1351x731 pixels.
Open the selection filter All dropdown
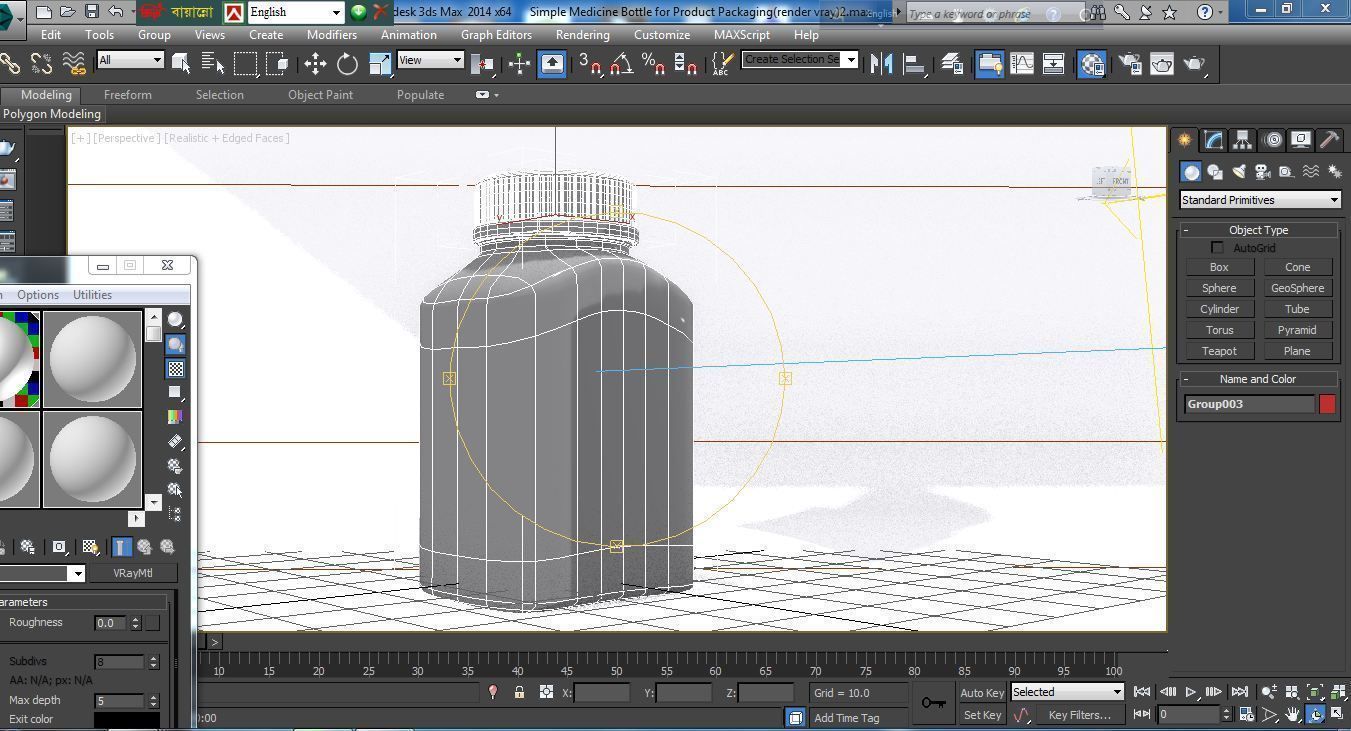click(130, 60)
